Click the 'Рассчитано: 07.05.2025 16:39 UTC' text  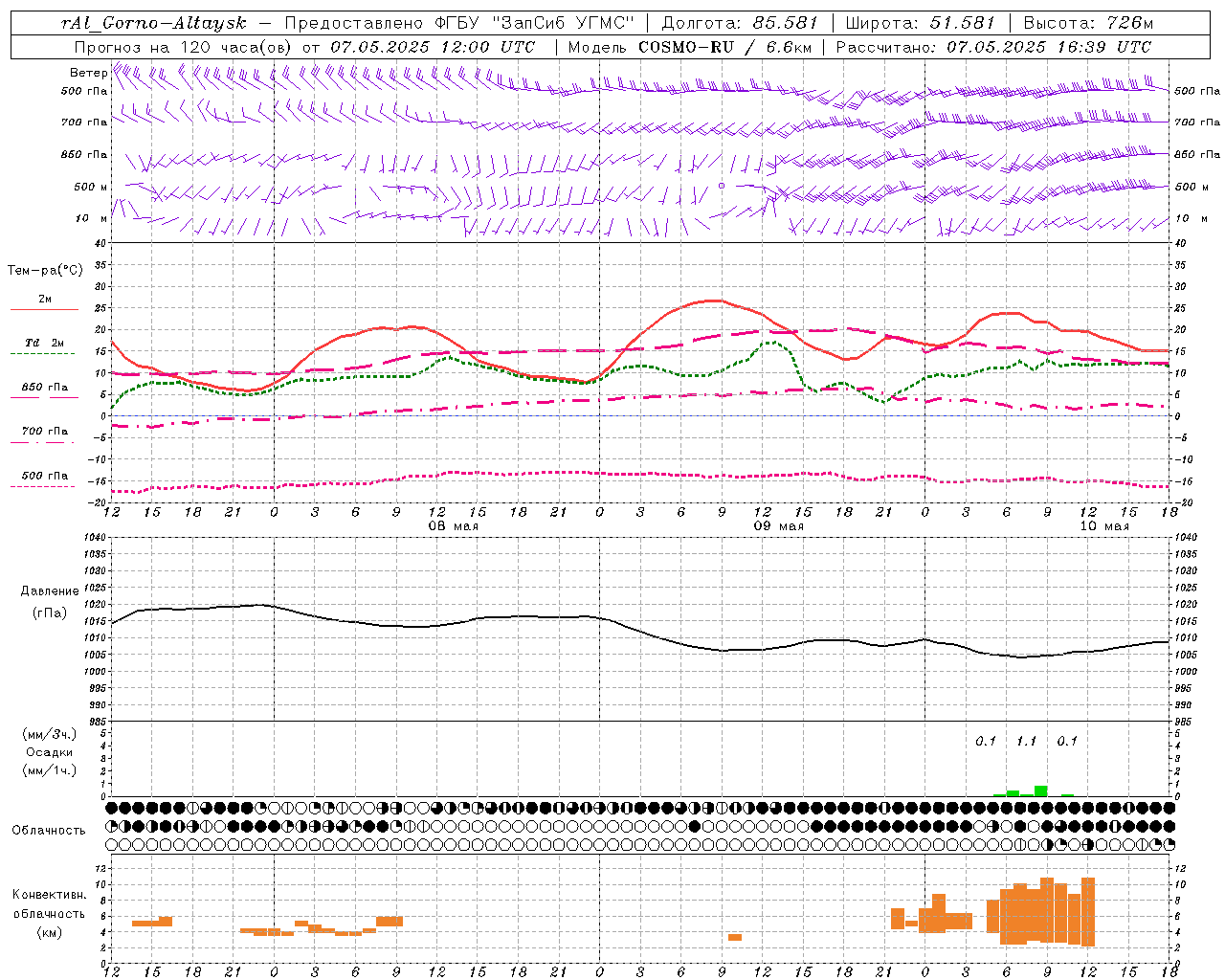click(x=993, y=47)
